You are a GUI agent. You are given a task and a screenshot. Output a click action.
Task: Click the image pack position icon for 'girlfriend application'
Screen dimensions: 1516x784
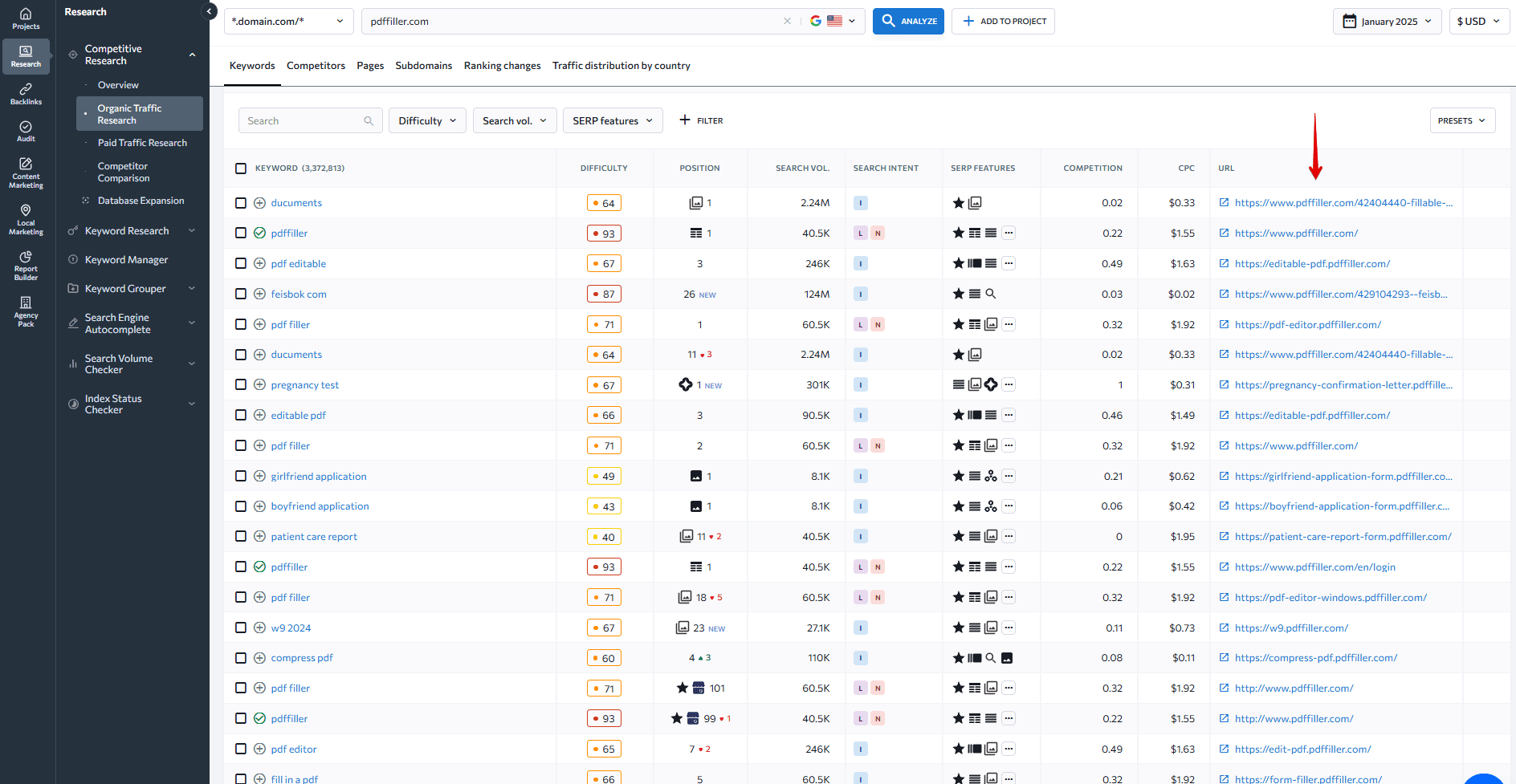click(x=695, y=476)
